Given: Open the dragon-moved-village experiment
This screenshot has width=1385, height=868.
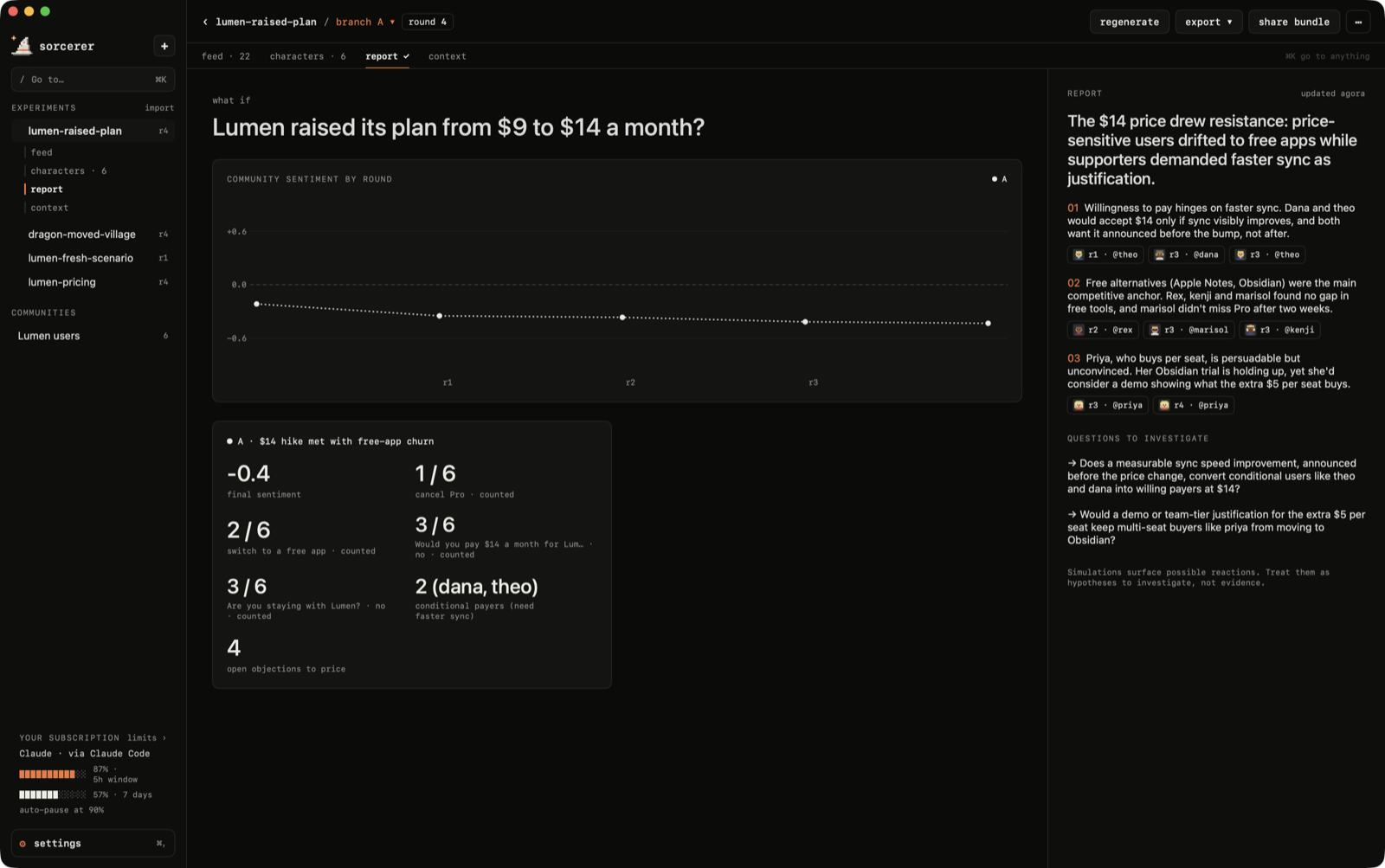Looking at the screenshot, I should (93, 235).
